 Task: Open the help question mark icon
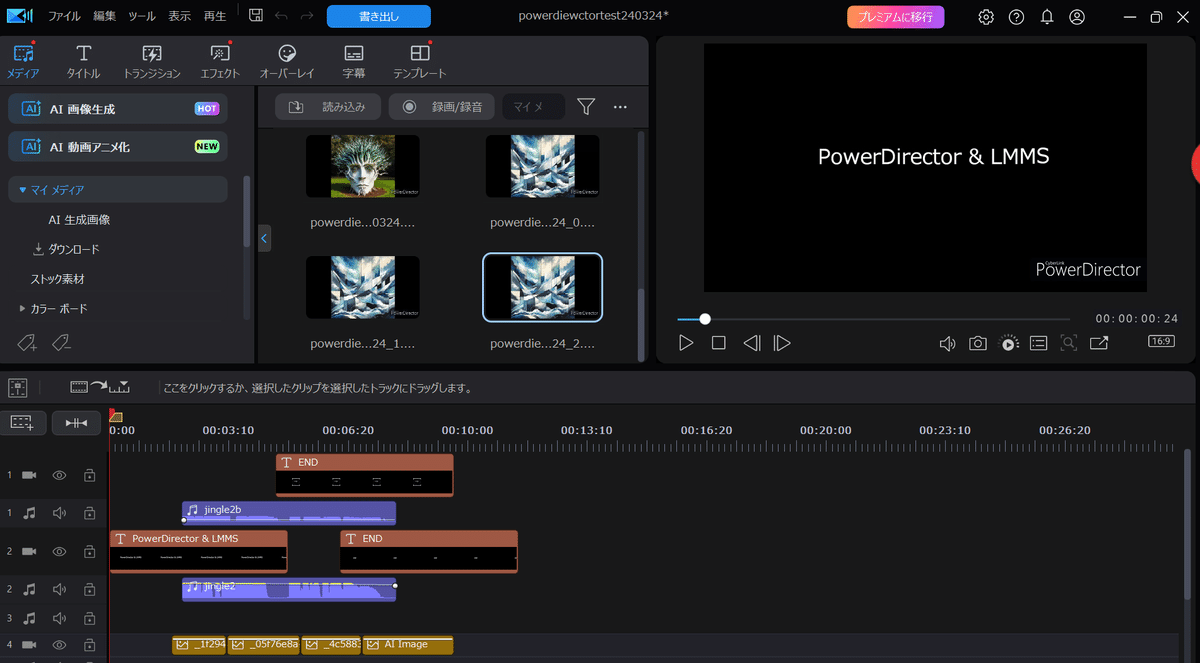(1016, 17)
